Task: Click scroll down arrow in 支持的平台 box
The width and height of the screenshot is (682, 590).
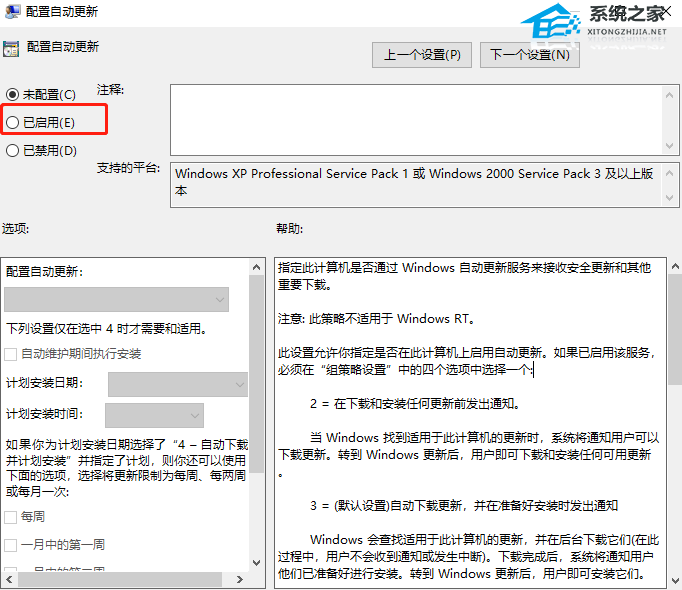Action: click(669, 198)
